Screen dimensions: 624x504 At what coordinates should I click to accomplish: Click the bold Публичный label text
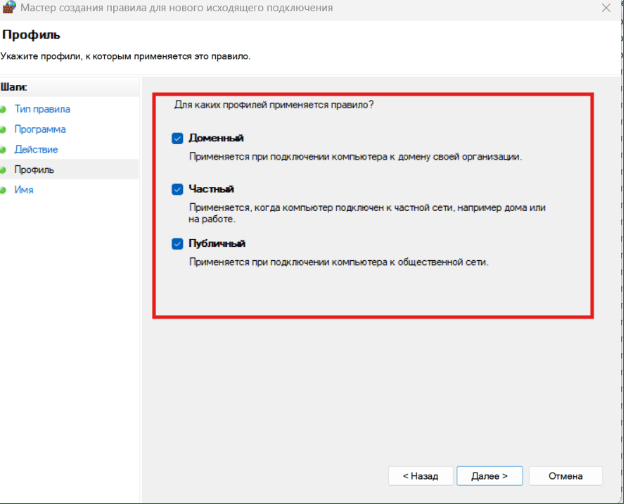pos(217,243)
